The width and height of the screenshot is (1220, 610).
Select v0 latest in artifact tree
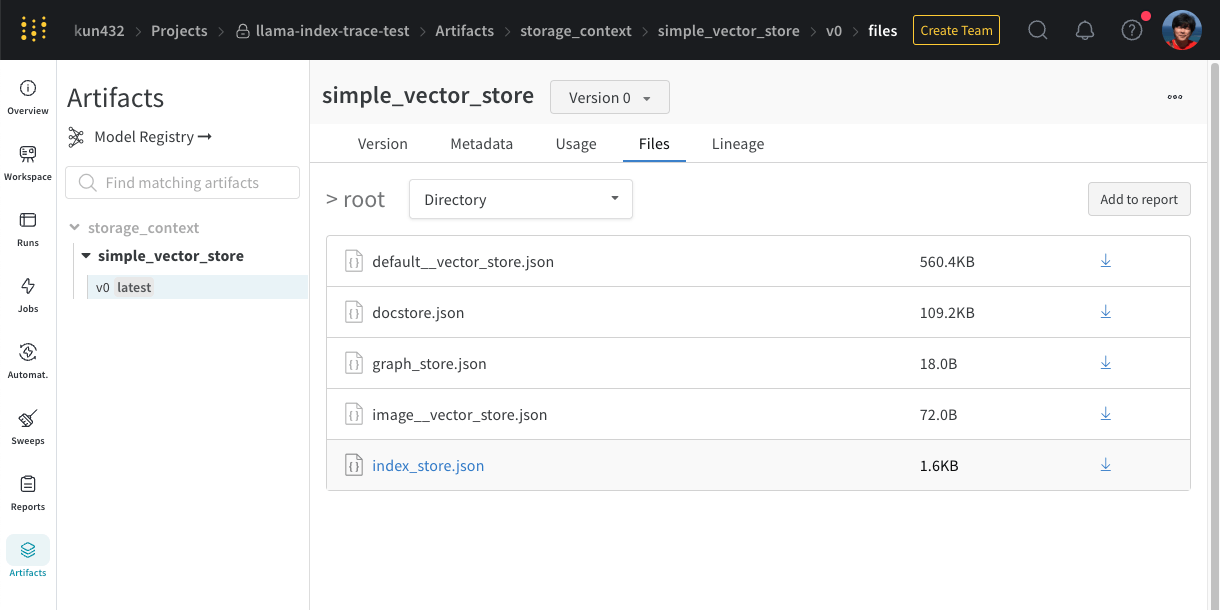click(197, 287)
